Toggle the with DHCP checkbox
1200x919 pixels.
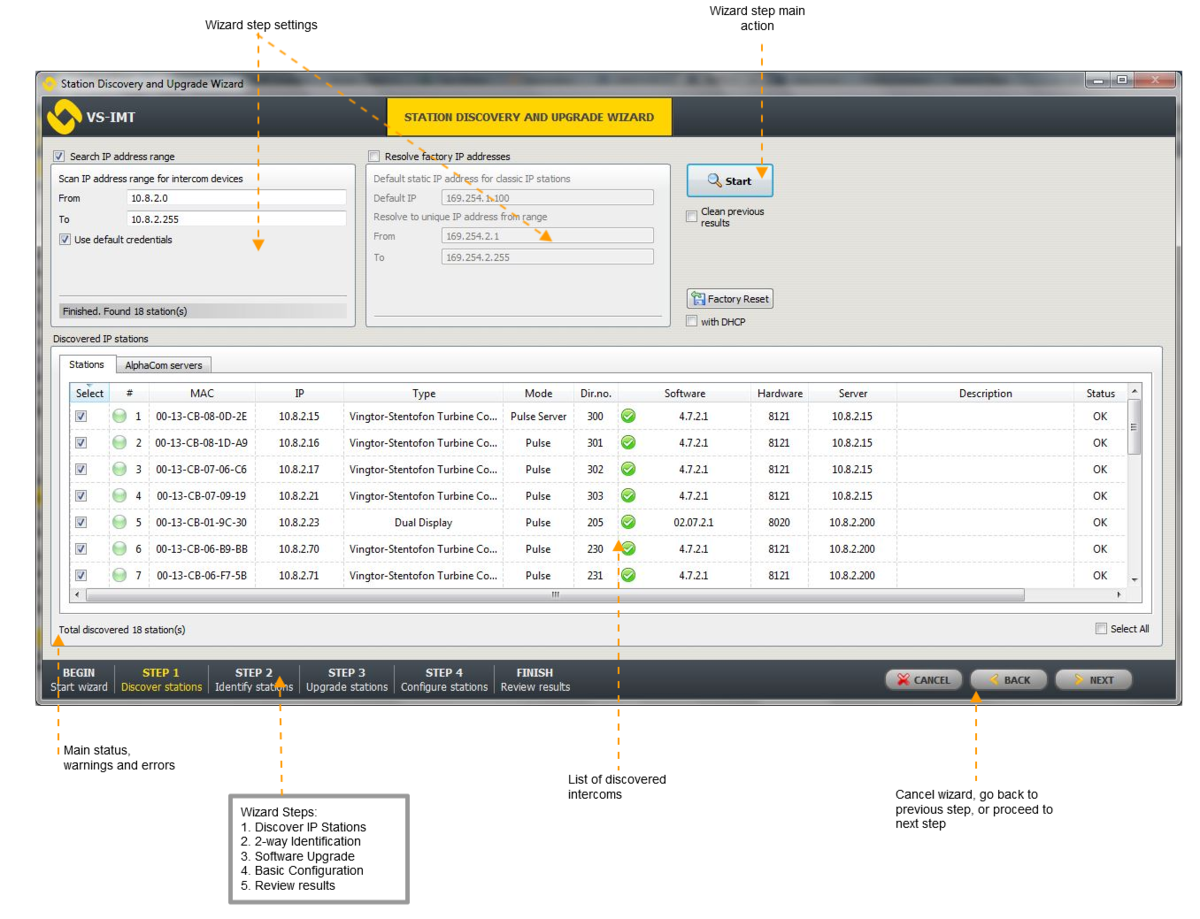point(691,321)
